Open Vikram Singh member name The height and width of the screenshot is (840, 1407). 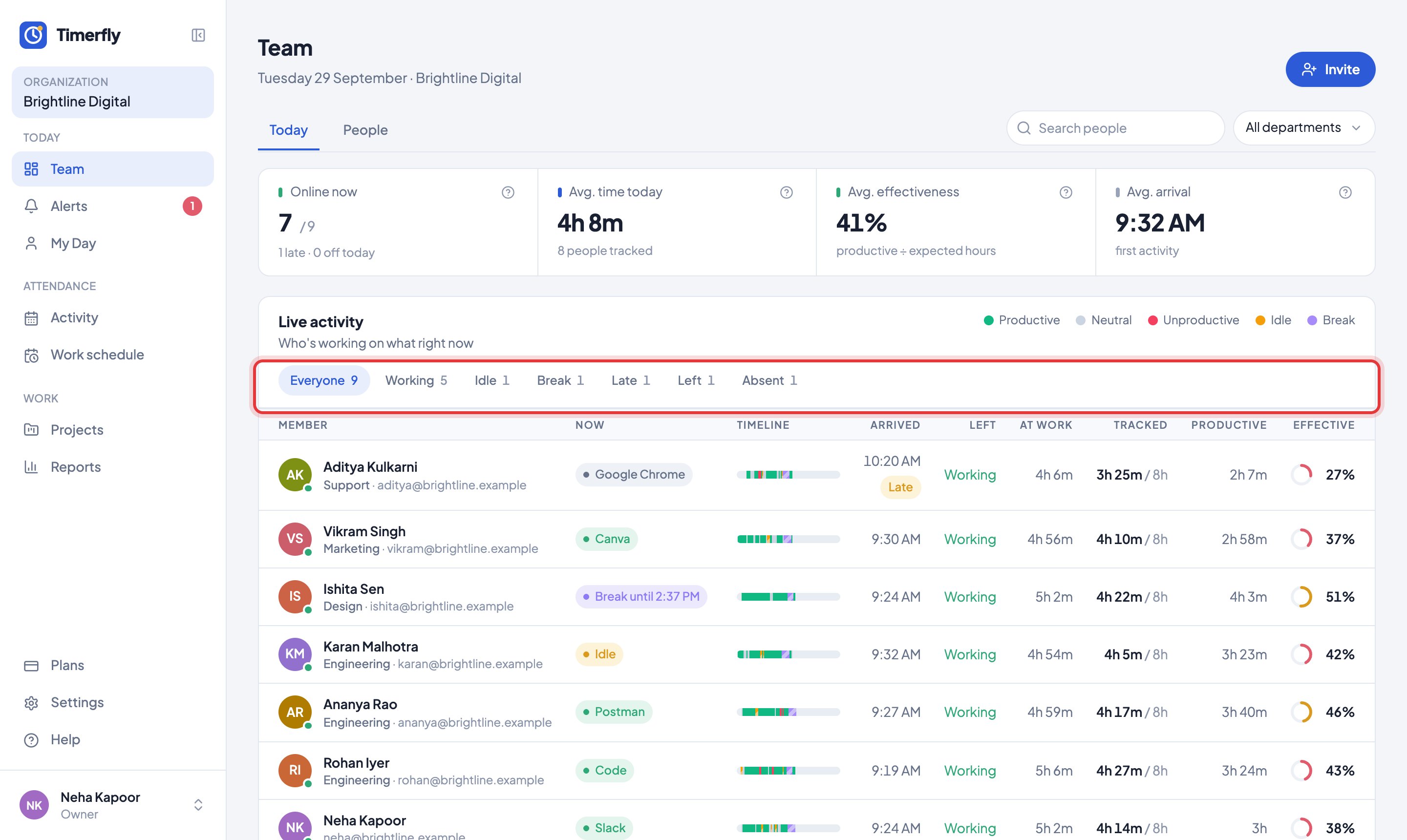(x=364, y=531)
